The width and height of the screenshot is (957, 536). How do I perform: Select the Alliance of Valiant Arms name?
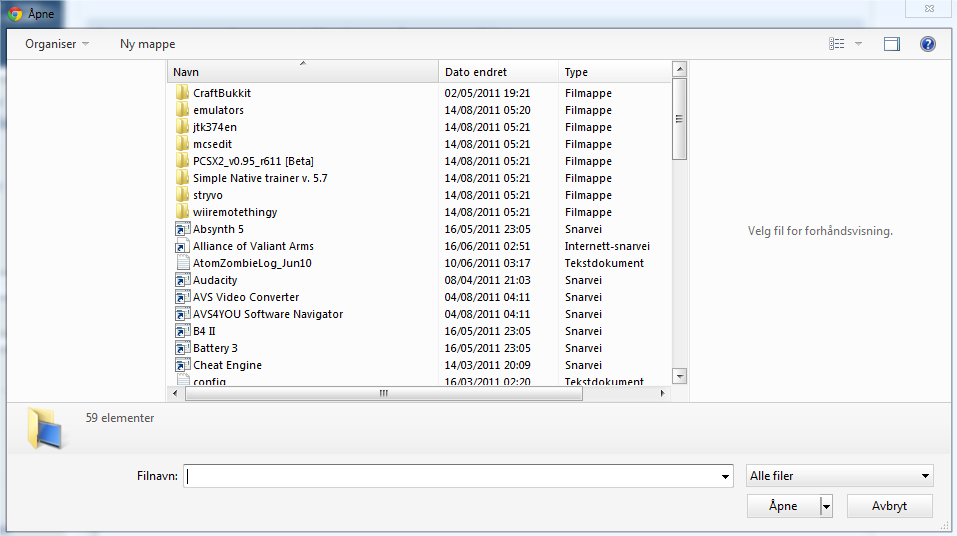click(x=253, y=246)
